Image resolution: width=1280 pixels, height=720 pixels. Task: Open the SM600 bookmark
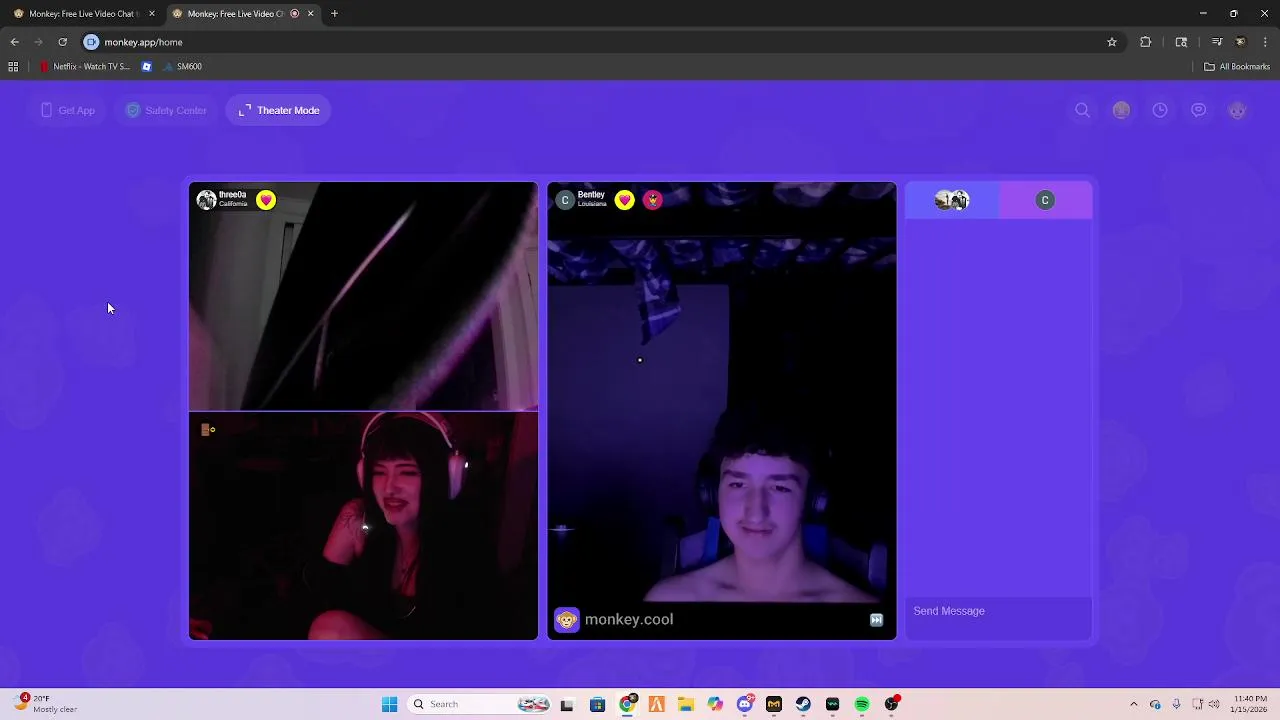pos(184,67)
